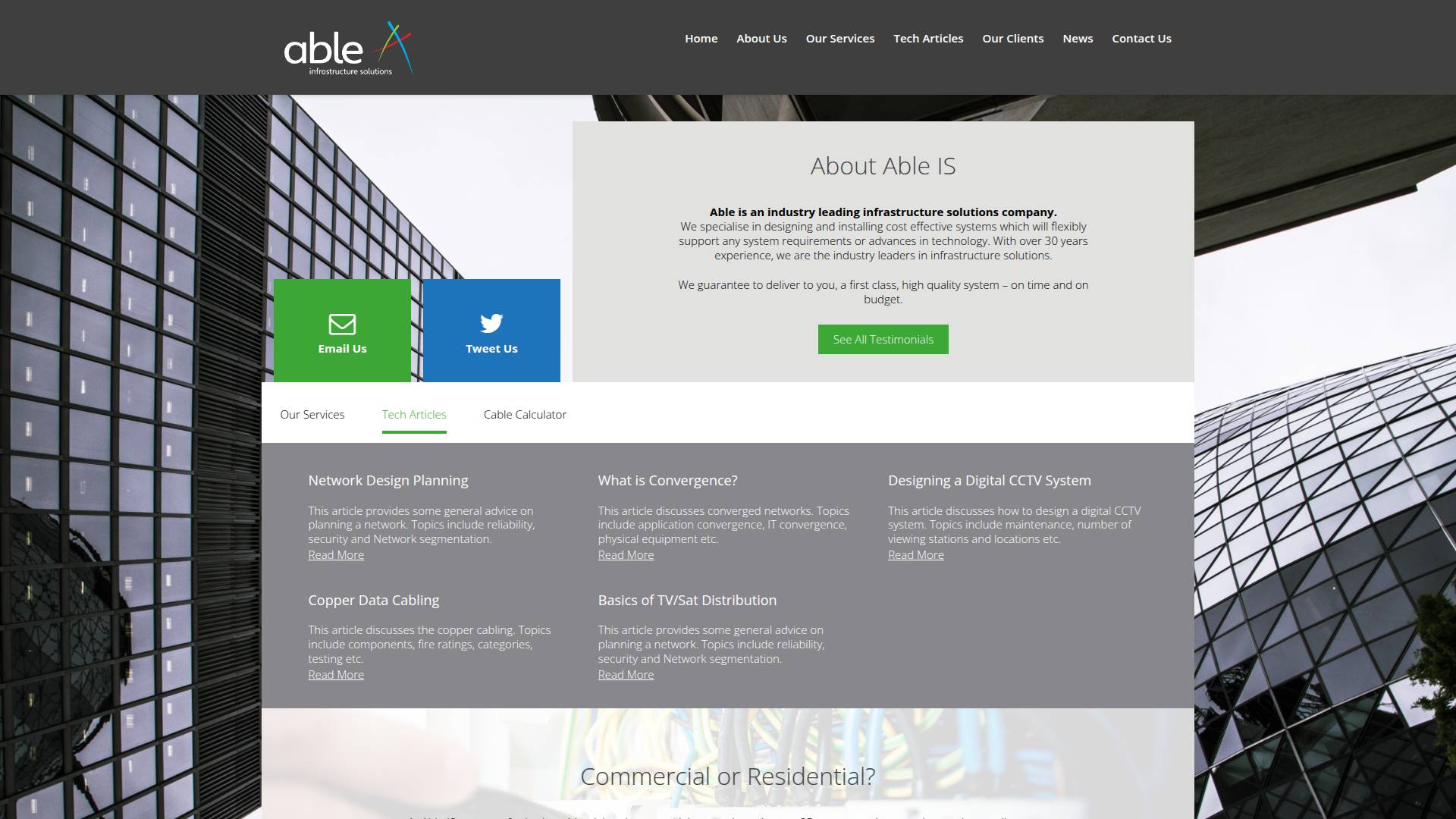1456x819 pixels.
Task: Read more on Designing a Digital CCTV System
Action: pyautogui.click(x=915, y=555)
